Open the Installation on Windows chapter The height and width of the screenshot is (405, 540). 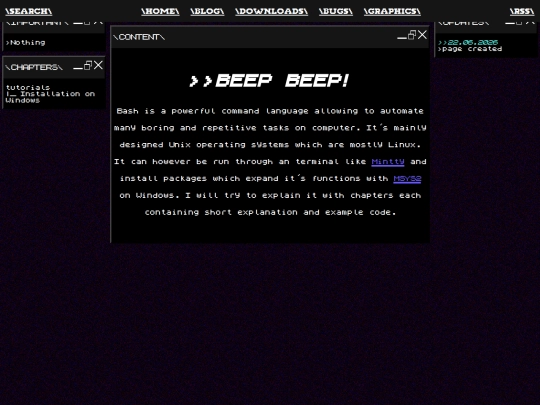pos(50,97)
